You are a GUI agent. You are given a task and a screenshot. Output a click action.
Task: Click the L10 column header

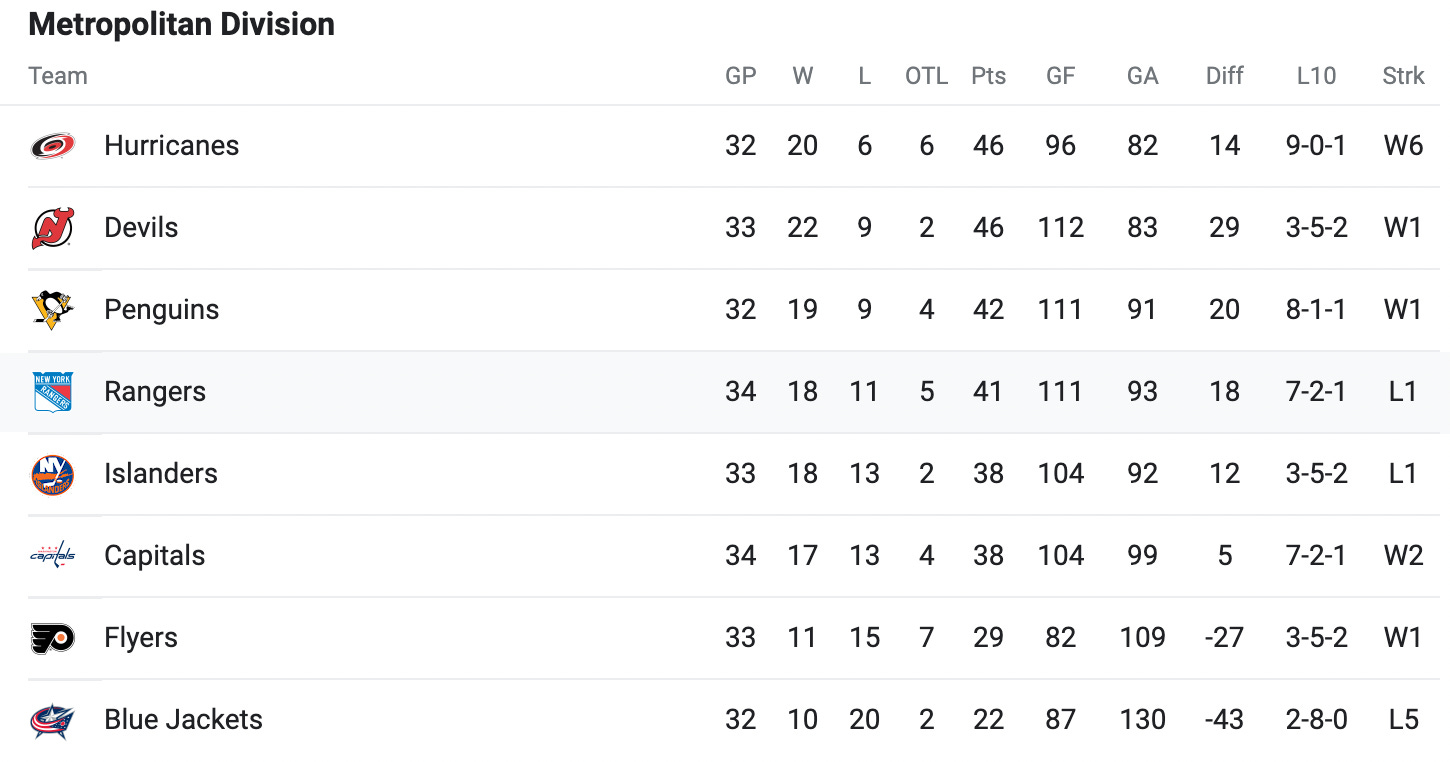click(1315, 76)
